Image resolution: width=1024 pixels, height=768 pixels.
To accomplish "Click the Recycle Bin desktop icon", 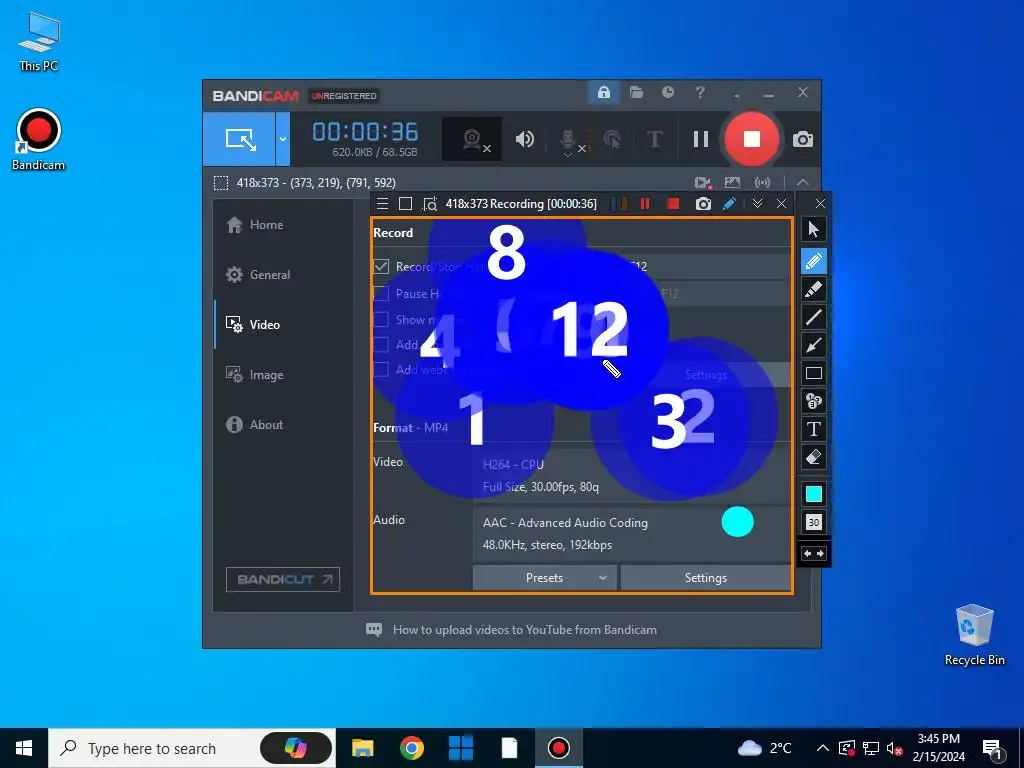I will pyautogui.click(x=974, y=635).
